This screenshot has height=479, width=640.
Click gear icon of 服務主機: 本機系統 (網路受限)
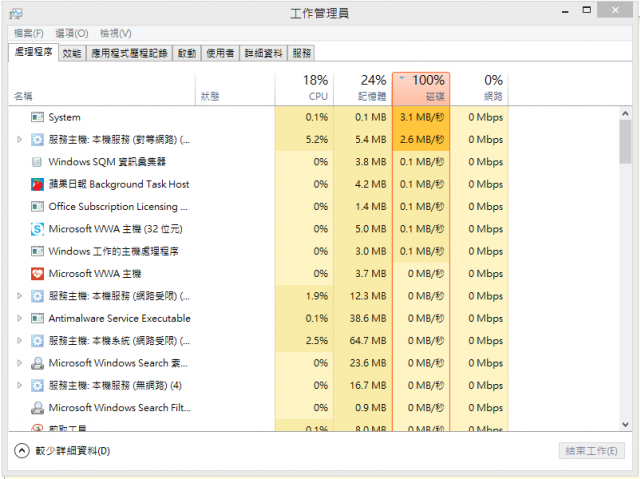(x=37, y=341)
